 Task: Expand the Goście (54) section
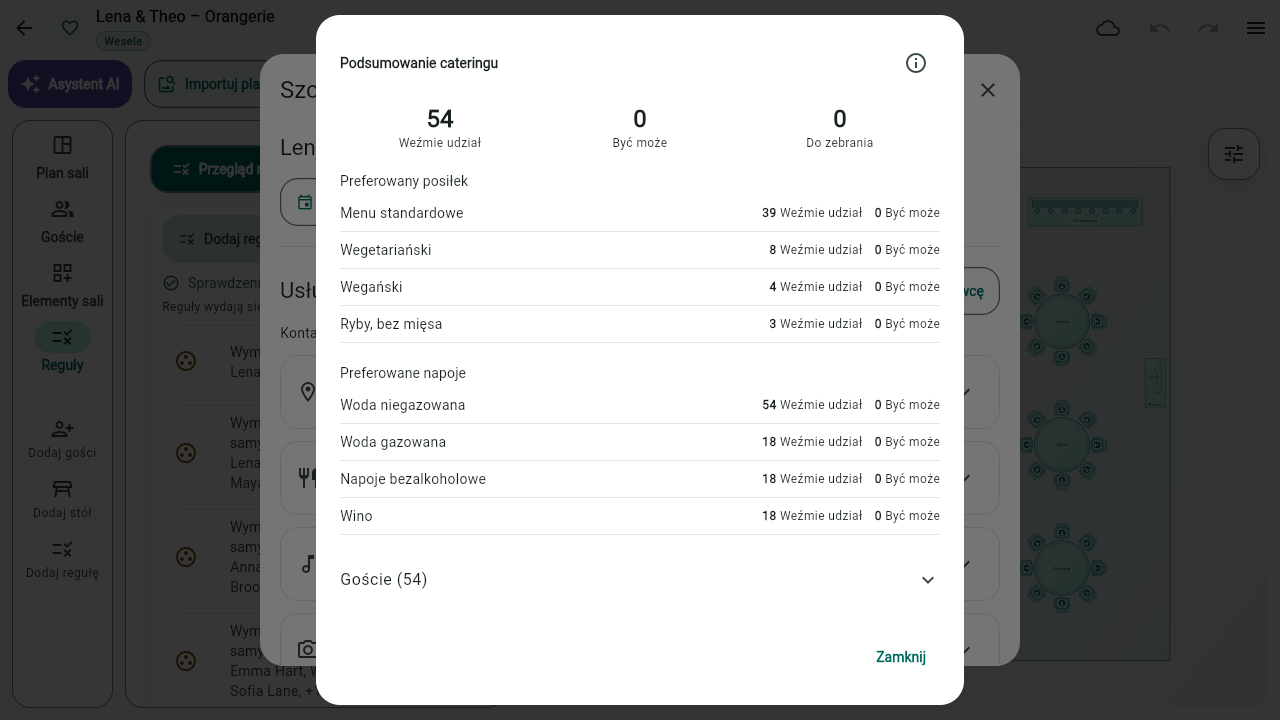pos(640,580)
